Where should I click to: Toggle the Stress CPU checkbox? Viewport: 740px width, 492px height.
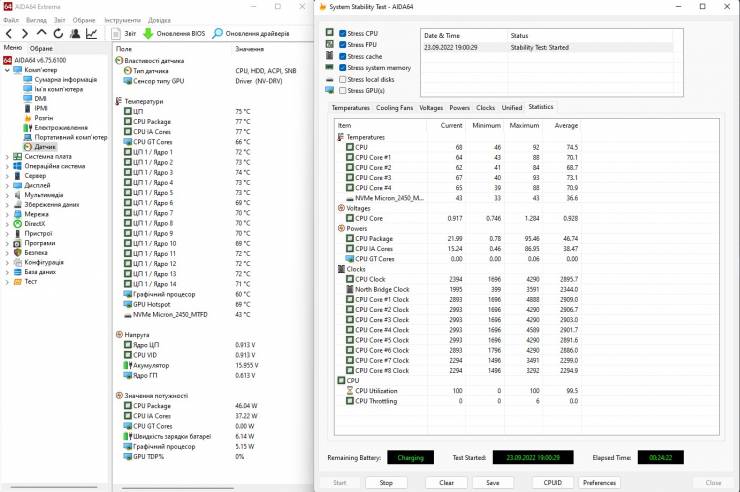(x=343, y=33)
